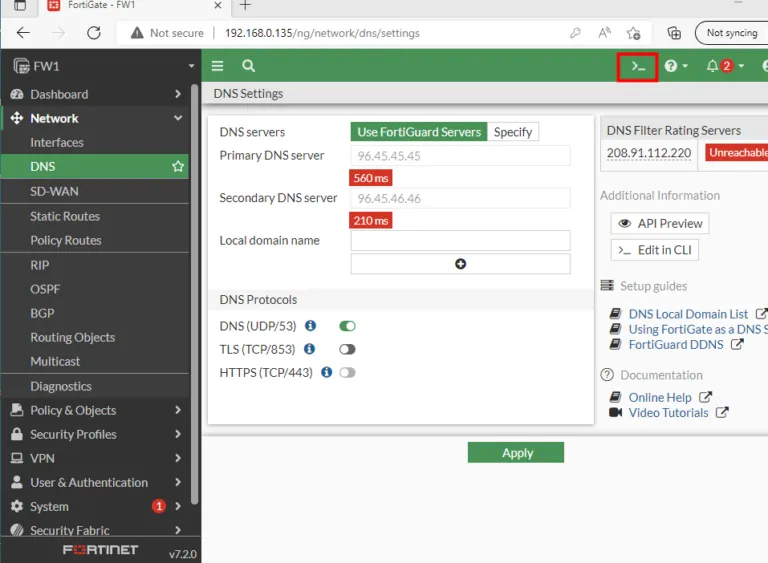Open a new browser tab with plus icon
Viewport: 768px width, 563px height.
tap(245, 5)
